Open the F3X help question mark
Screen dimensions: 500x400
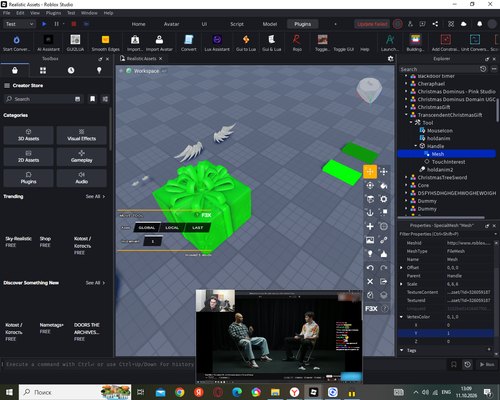[x=385, y=309]
